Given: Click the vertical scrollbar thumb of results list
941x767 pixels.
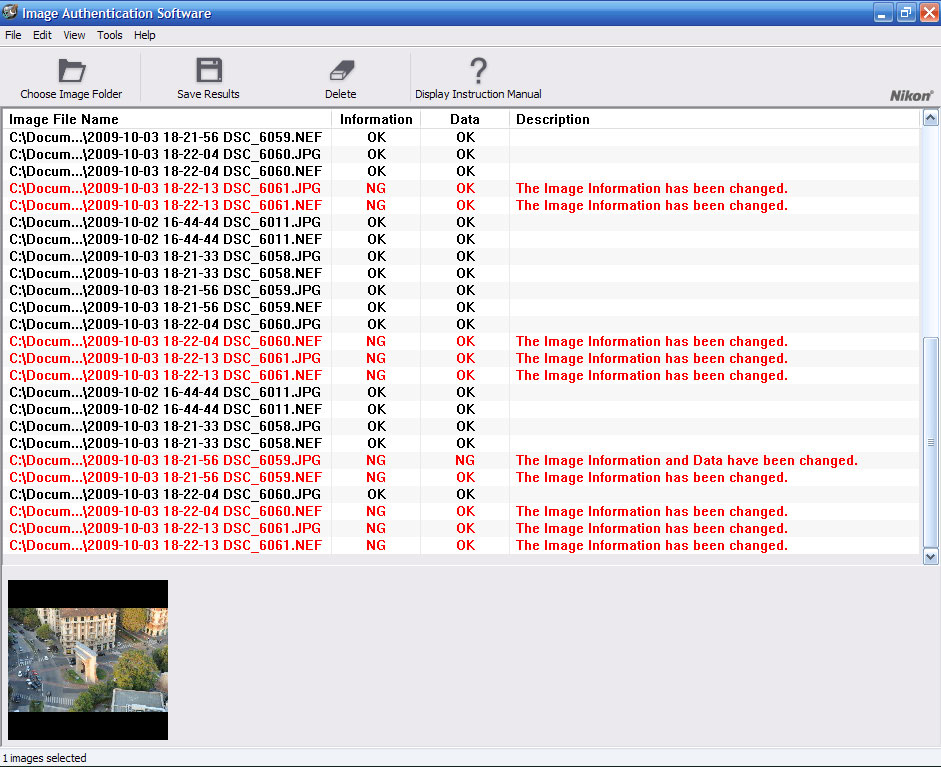Looking at the screenshot, I should (x=930, y=442).
